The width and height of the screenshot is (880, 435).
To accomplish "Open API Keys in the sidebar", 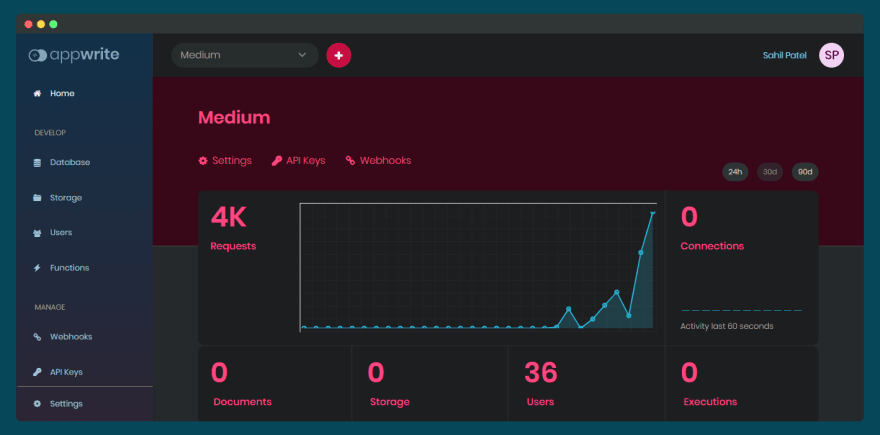I will (66, 372).
